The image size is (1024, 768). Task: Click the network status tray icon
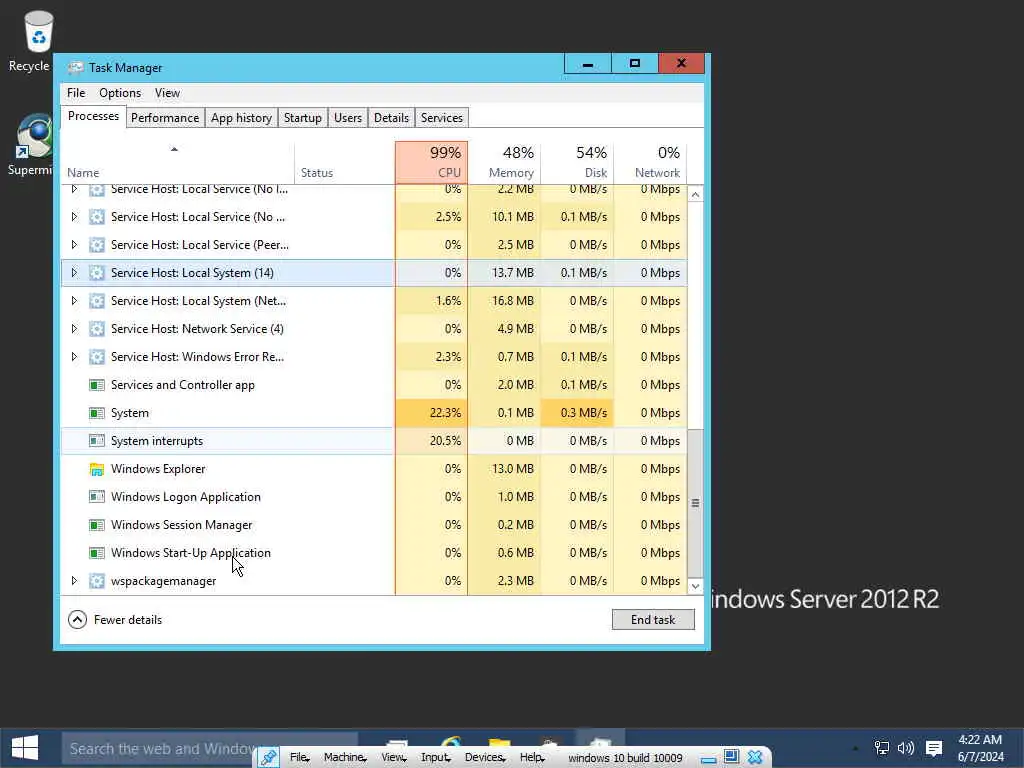pyautogui.click(x=882, y=748)
